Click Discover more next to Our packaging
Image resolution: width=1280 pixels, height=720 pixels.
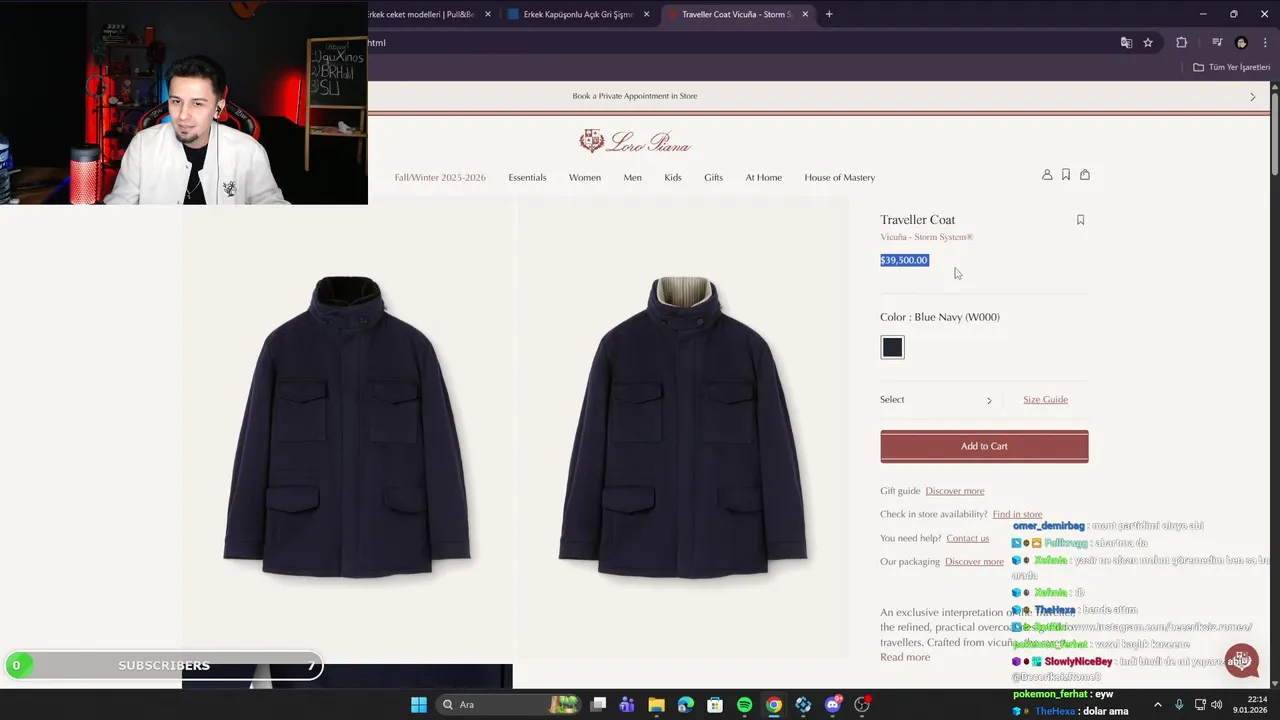tap(974, 562)
